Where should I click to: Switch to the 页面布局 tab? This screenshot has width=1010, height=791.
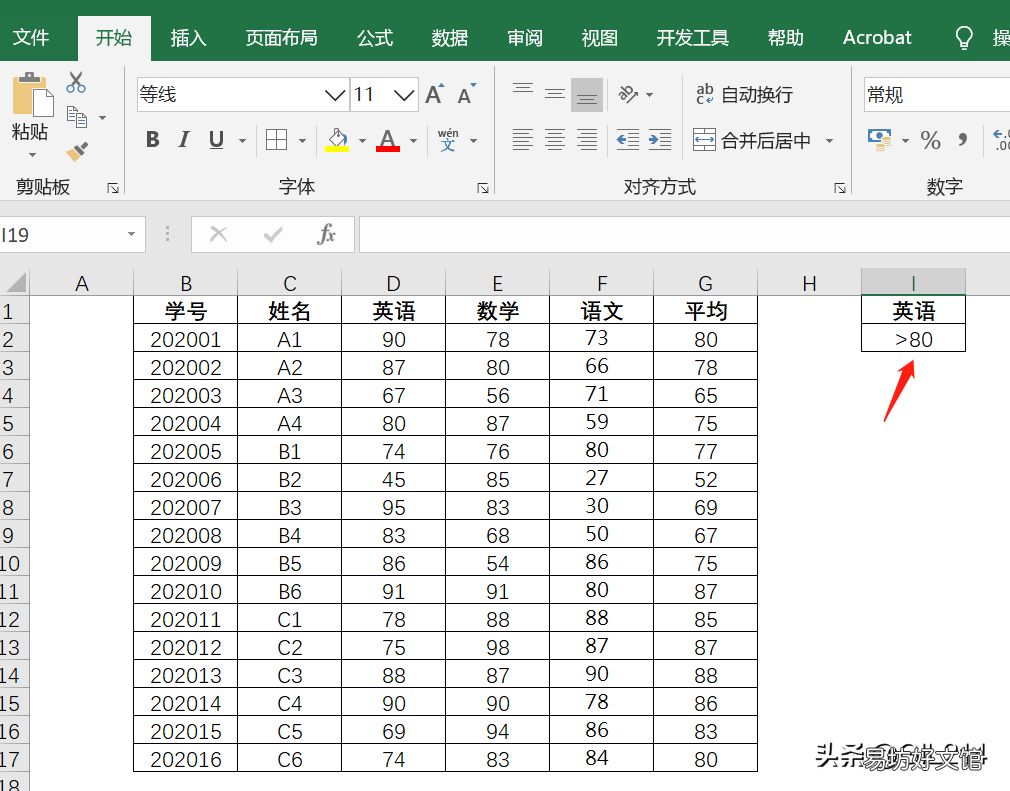[281, 38]
